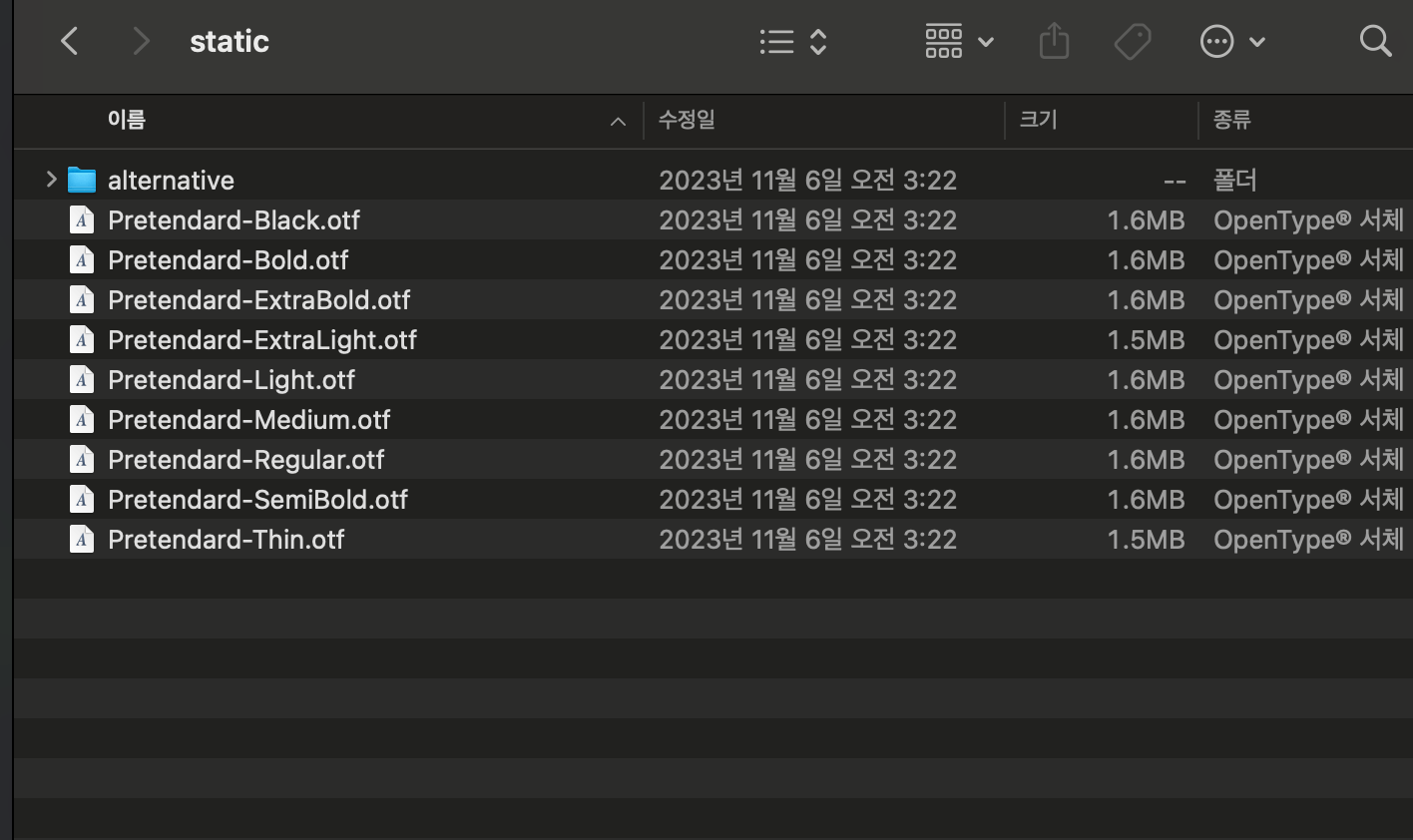The height and width of the screenshot is (840, 1413).
Task: Click the Pretendard-Bold.otf font file icon
Action: coord(82,259)
